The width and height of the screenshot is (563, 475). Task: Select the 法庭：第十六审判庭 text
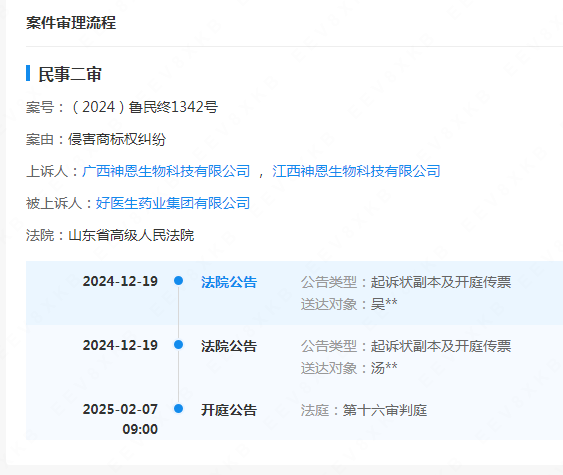364,410
